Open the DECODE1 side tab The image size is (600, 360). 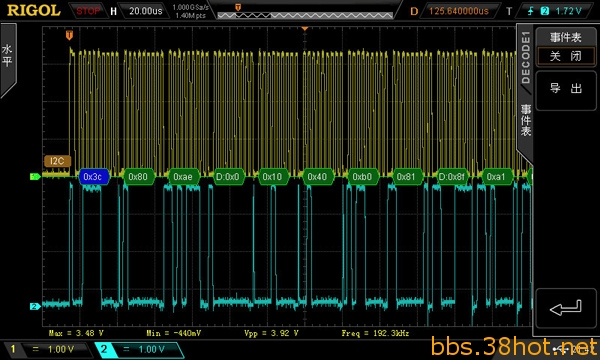point(525,57)
